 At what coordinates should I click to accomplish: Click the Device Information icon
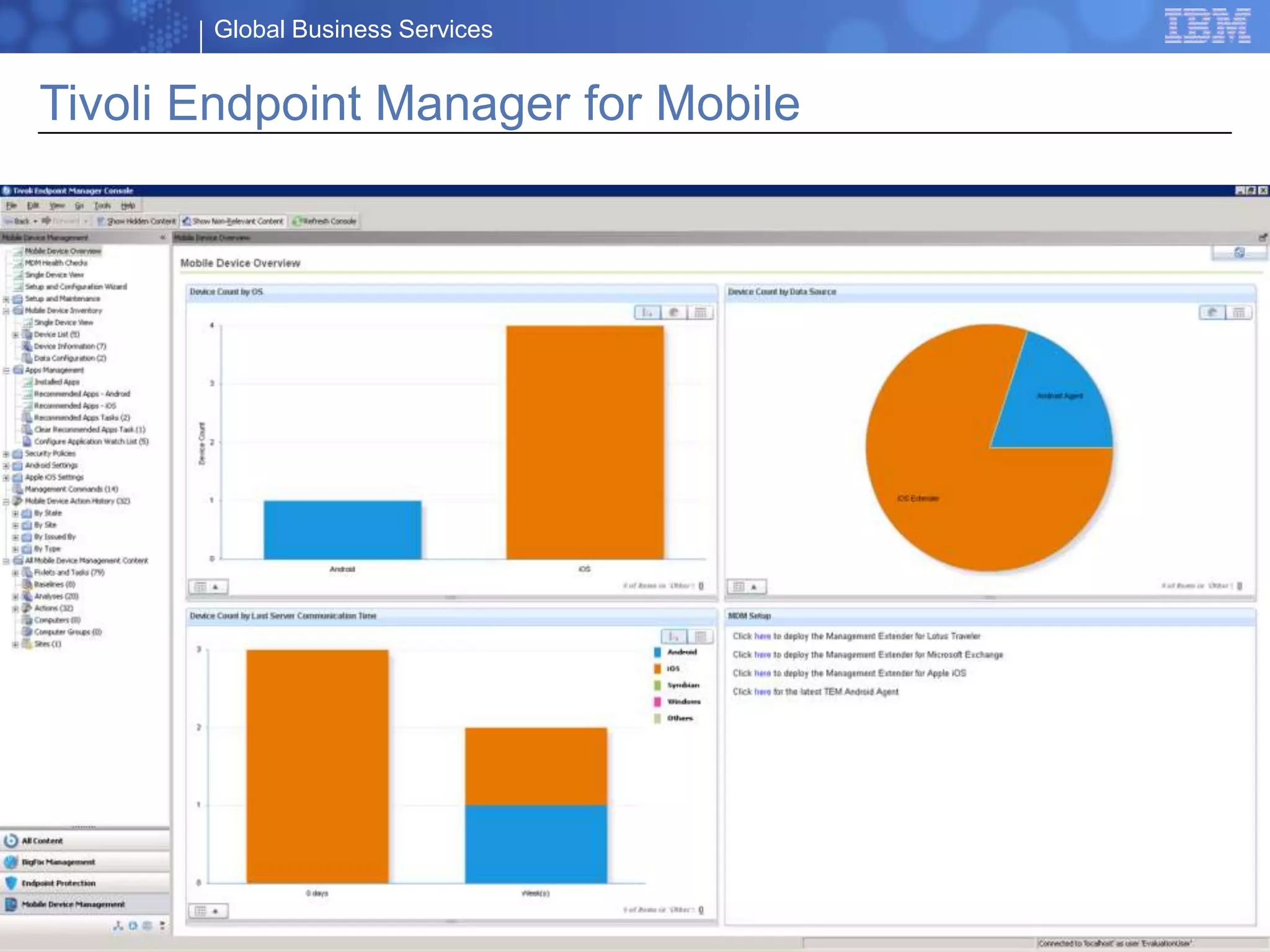tap(27, 346)
